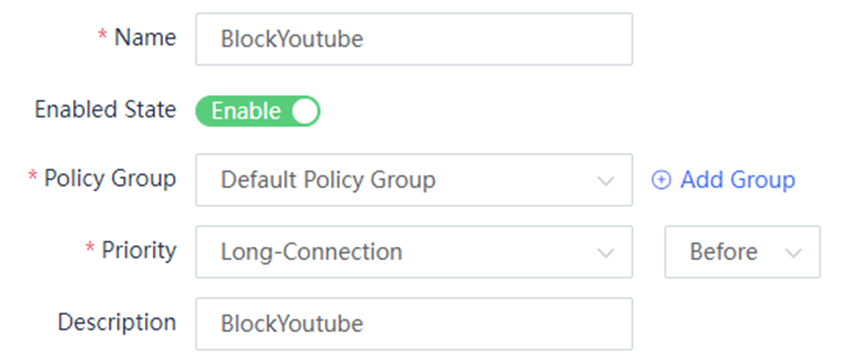Click the white knob of the Enable switch
Viewport: 863px width, 363px height.
[304, 111]
